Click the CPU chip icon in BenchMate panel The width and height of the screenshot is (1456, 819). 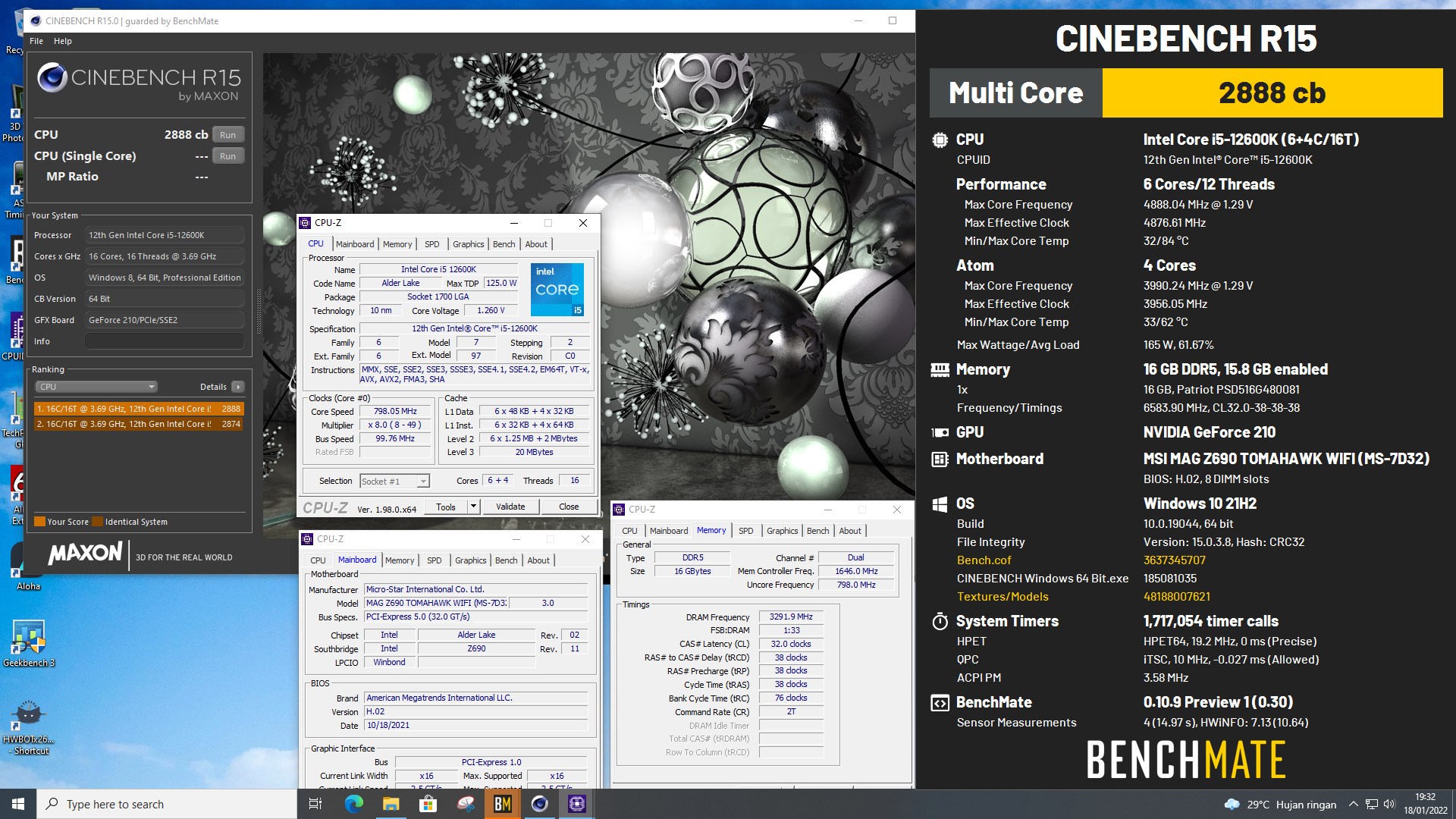(x=940, y=140)
